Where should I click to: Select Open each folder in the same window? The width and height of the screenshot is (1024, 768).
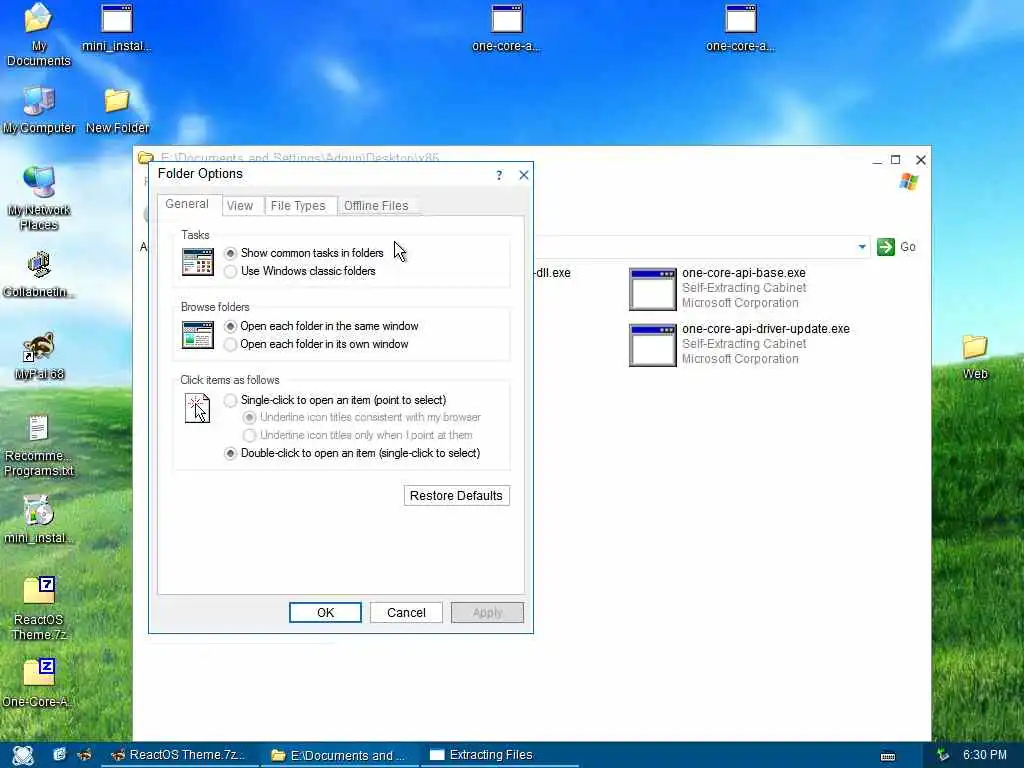[x=321, y=326]
